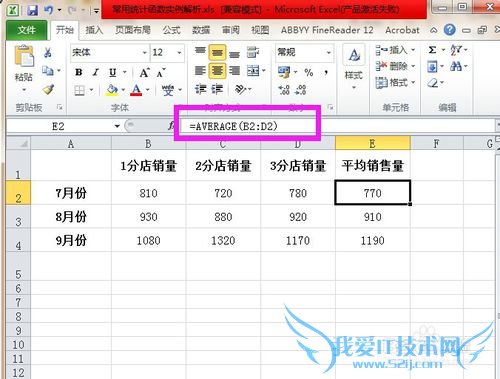Select the Format Painter brush
This screenshot has height=379, width=500.
pos(49,89)
